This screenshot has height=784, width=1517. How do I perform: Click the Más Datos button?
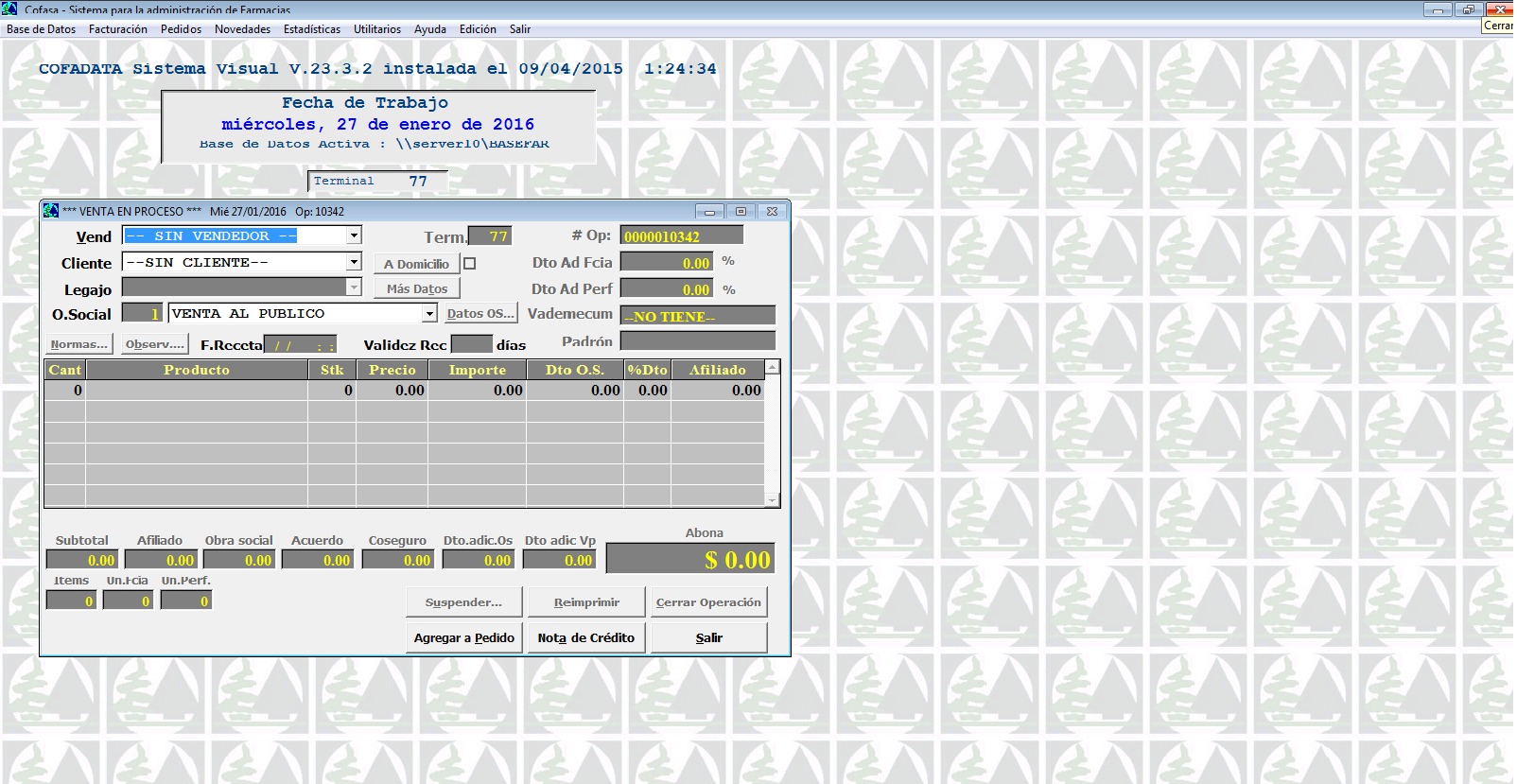(416, 288)
